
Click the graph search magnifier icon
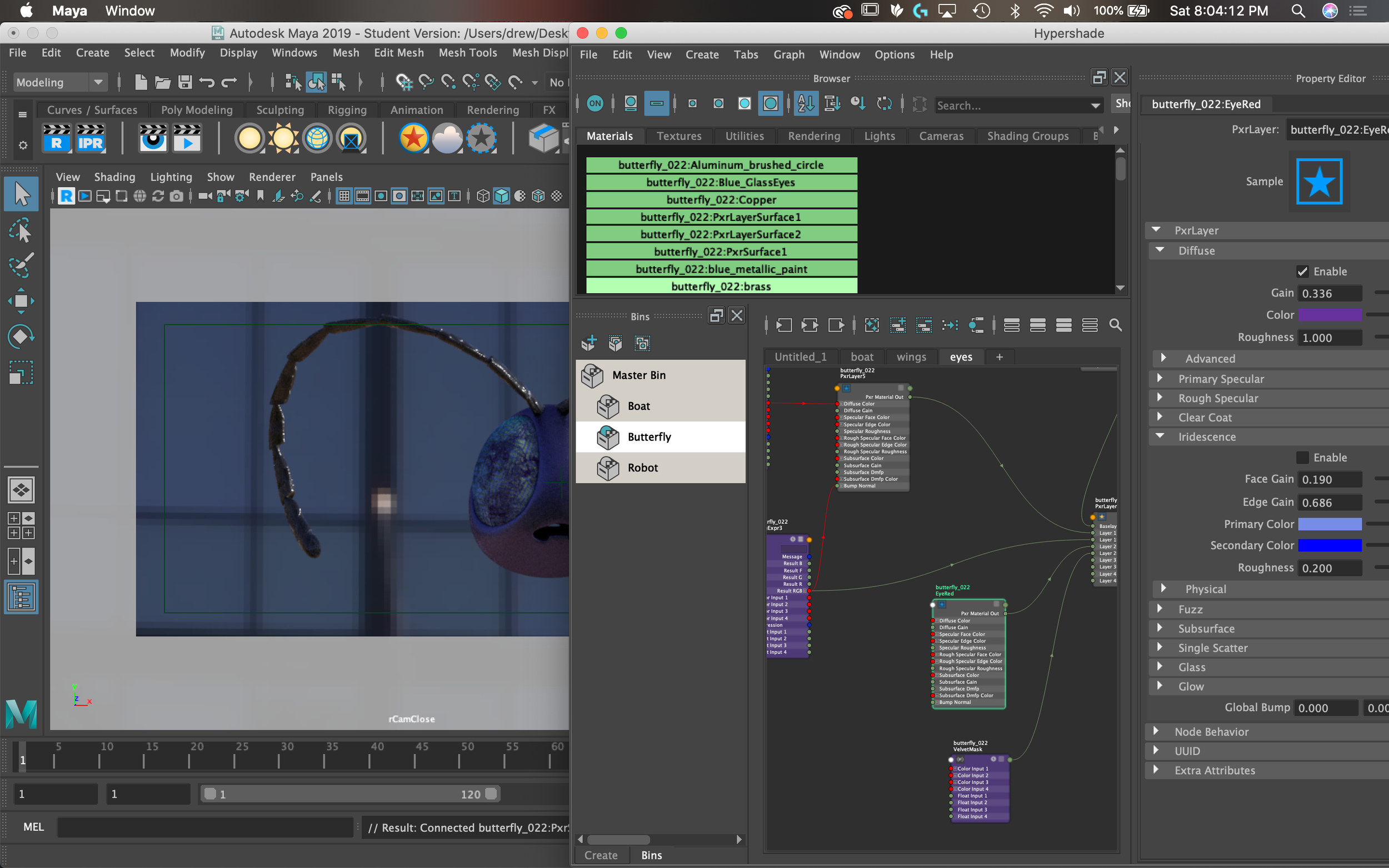[x=1115, y=325]
